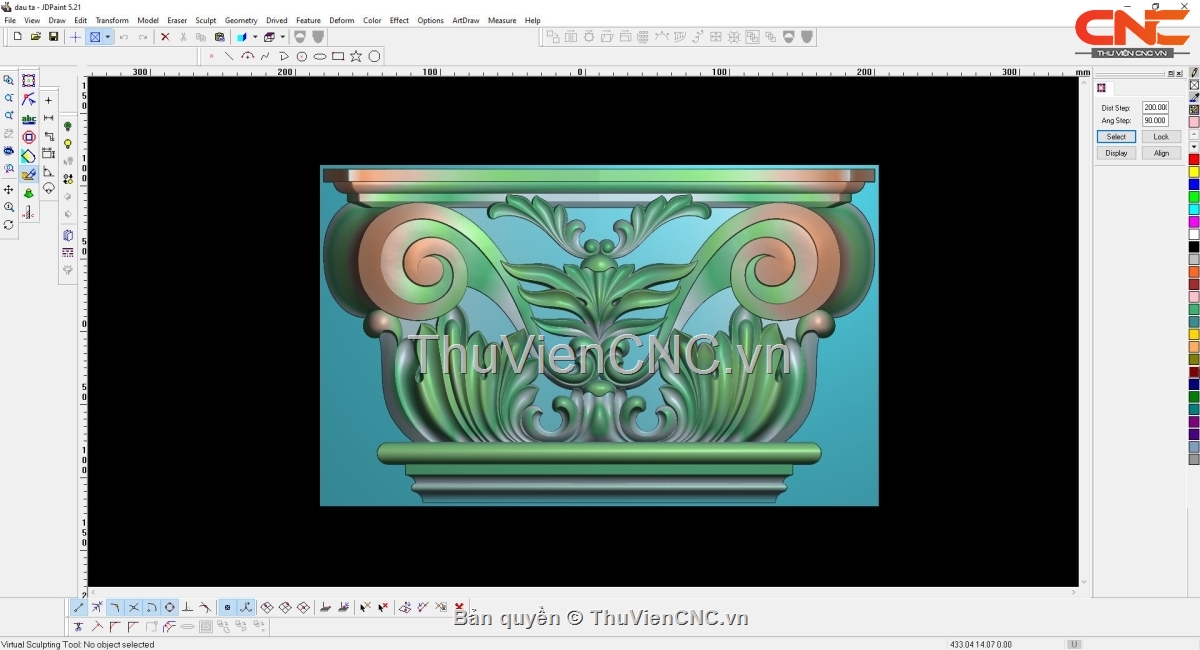Image resolution: width=1200 pixels, height=650 pixels.
Task: Click the Select button in right panel
Action: [x=1116, y=137]
